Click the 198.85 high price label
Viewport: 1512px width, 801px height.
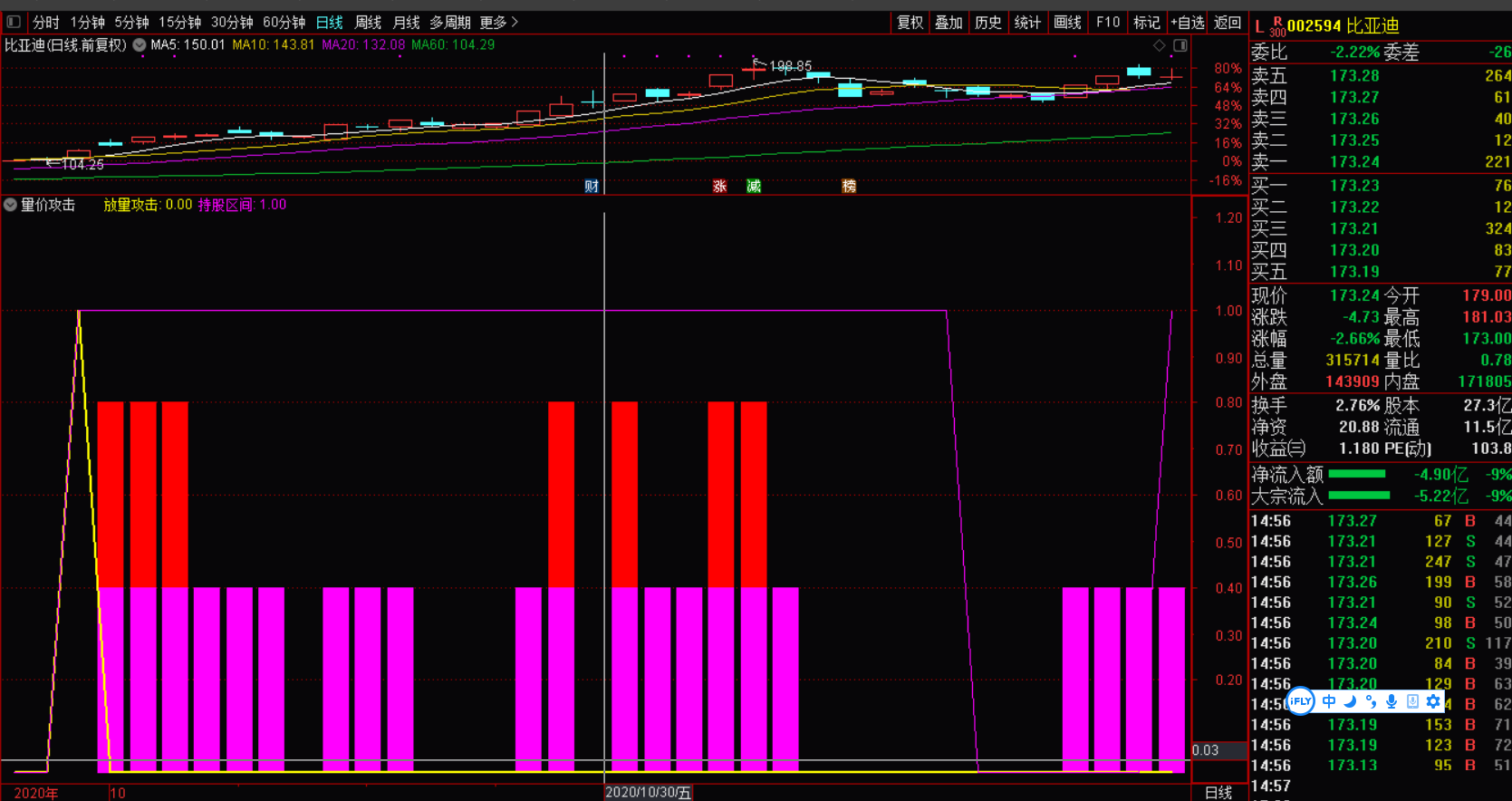[x=791, y=66]
